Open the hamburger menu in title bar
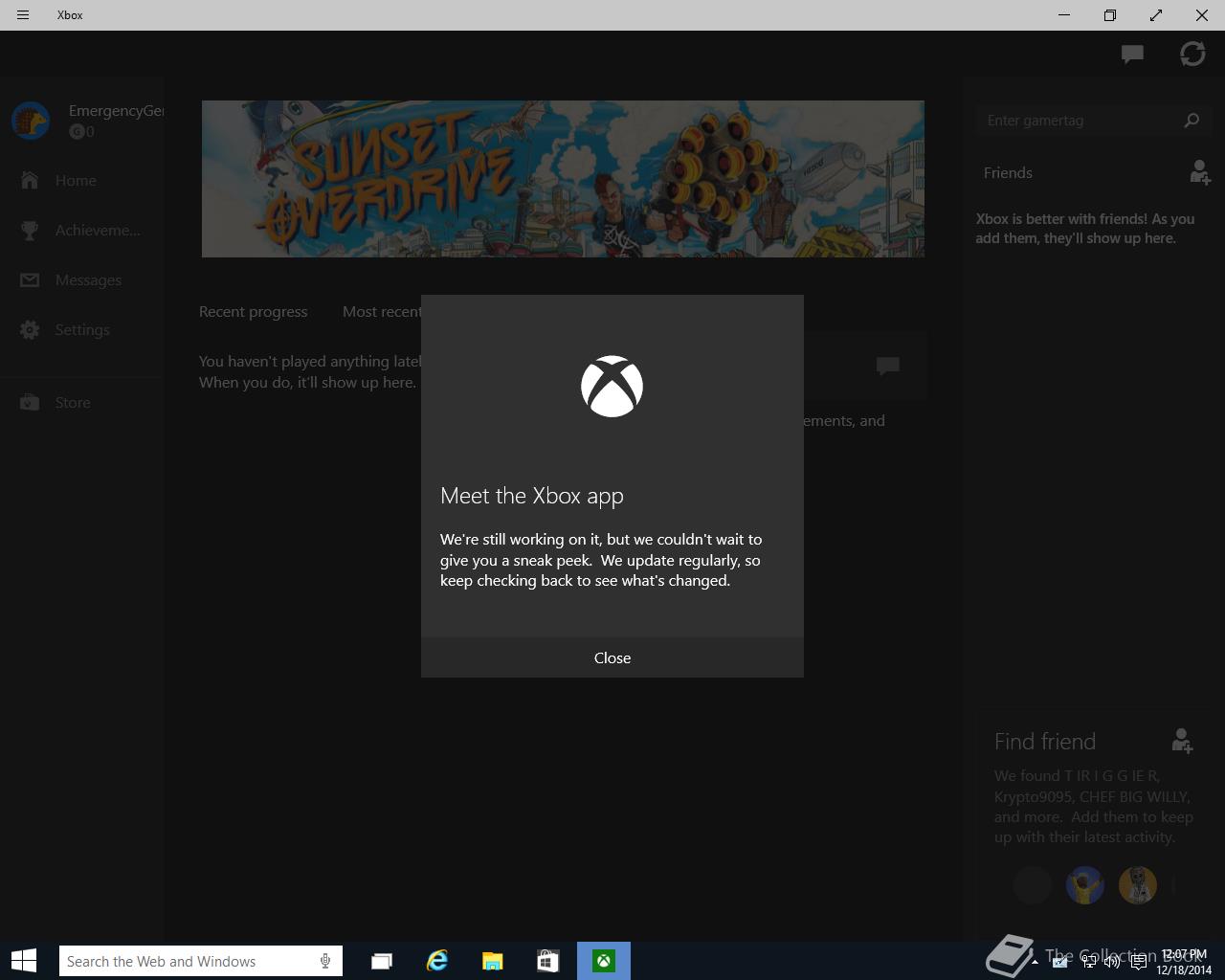Viewport: 1225px width, 980px height. (x=23, y=15)
